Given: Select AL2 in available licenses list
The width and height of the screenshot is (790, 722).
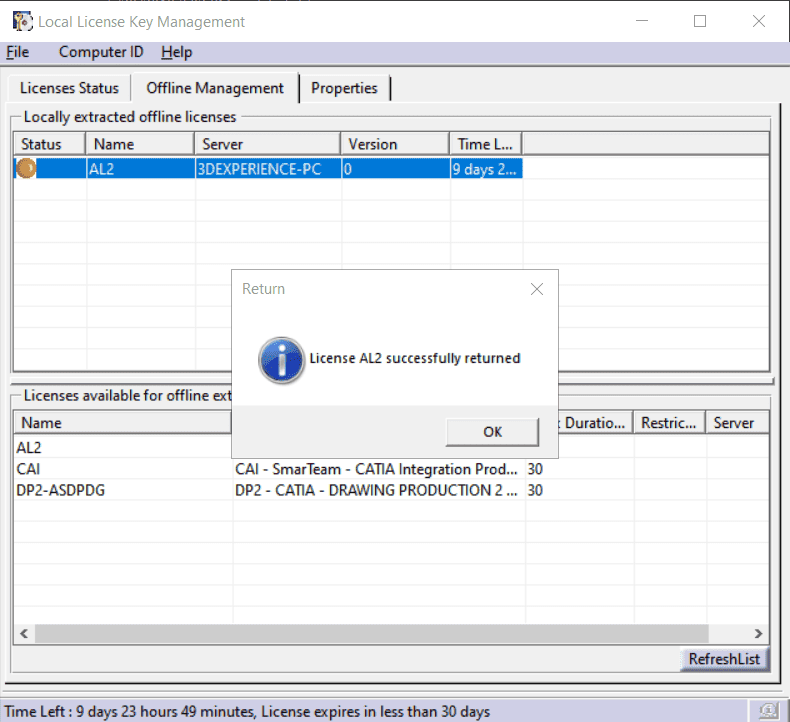Looking at the screenshot, I should point(29,447).
